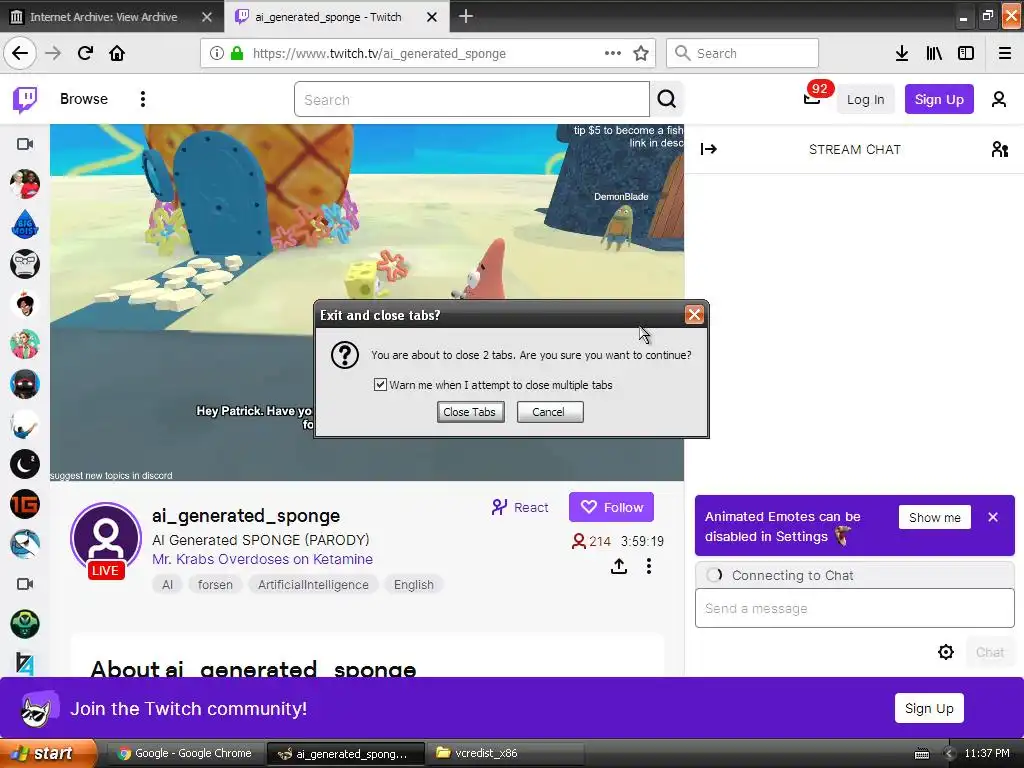Click the taskbar clock showing 11:37 PM
The width and height of the screenshot is (1024, 768).
click(987, 753)
